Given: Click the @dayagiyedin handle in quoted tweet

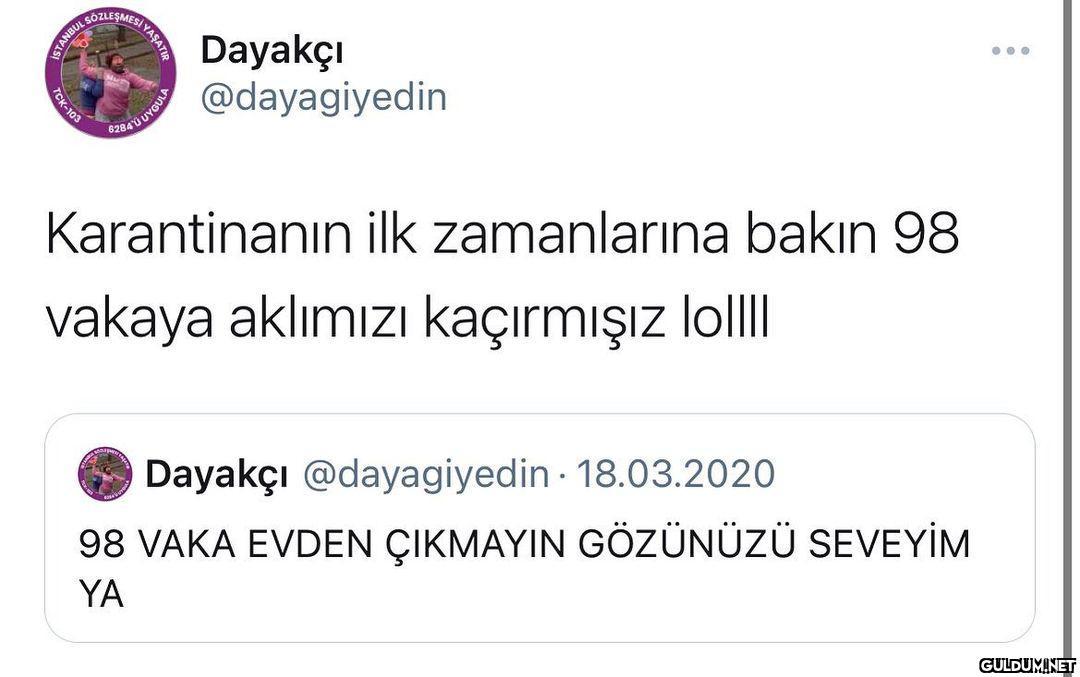Looking at the screenshot, I should coord(426,475).
